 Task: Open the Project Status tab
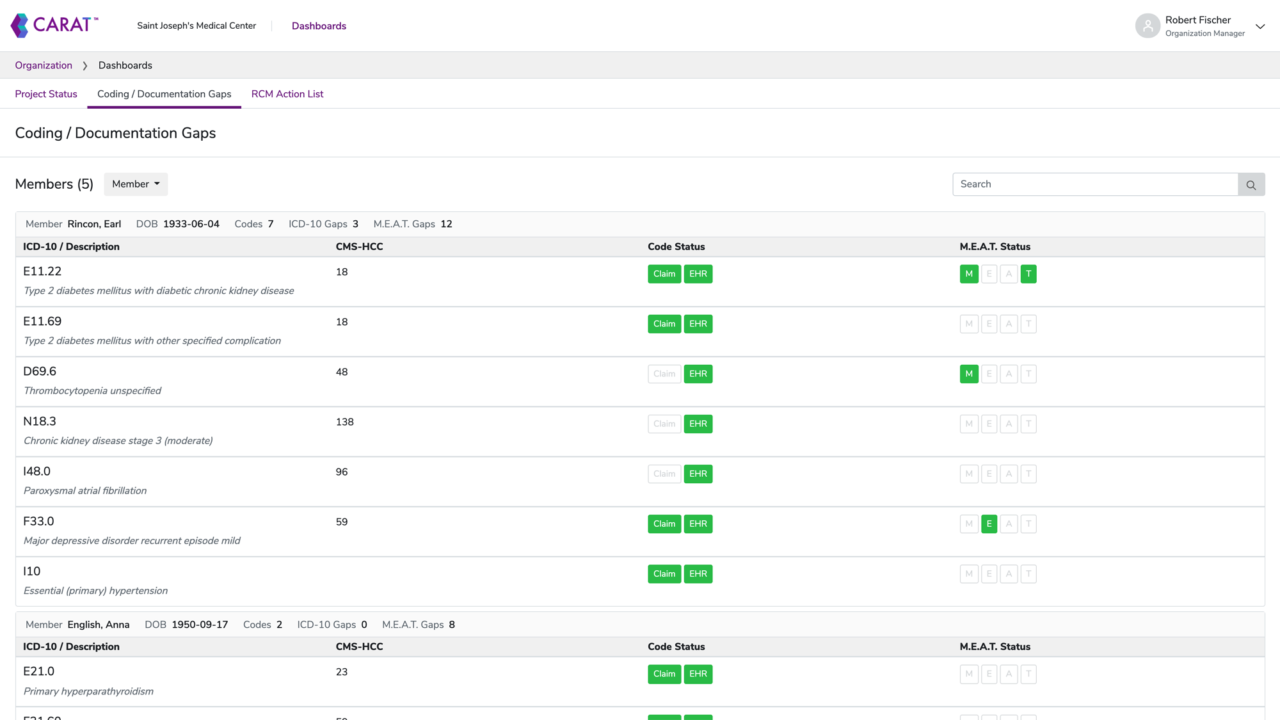pyautogui.click(x=45, y=93)
